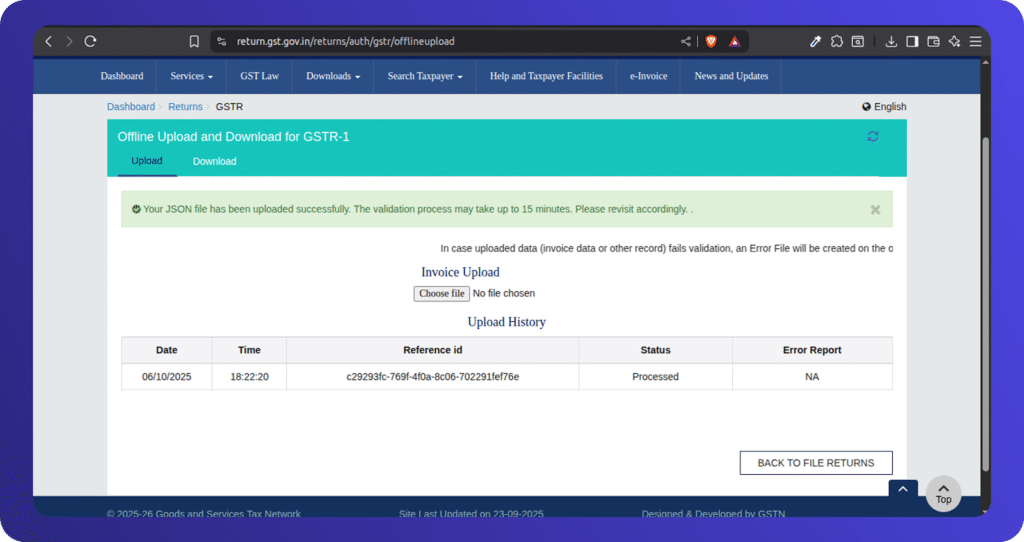Click the Choose file button

(x=441, y=294)
